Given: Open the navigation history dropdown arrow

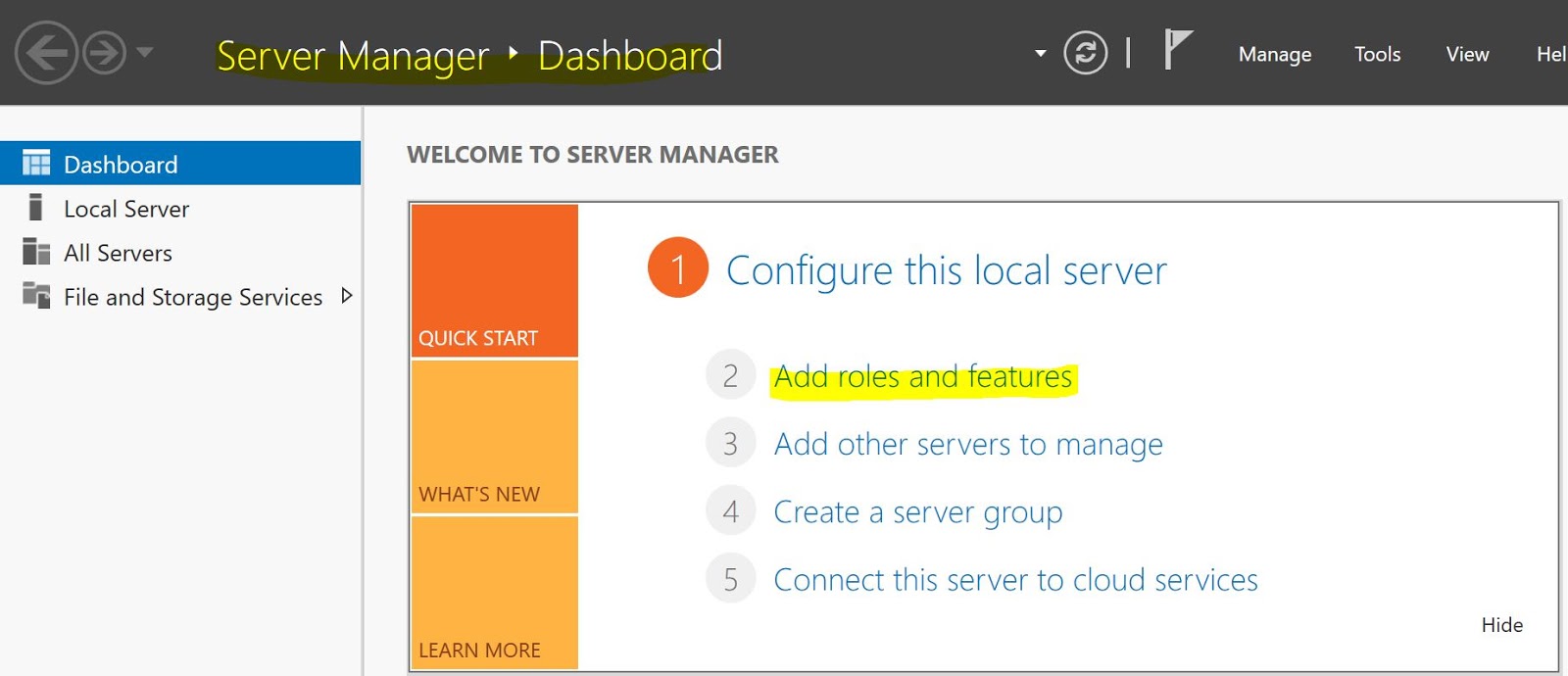Looking at the screenshot, I should [x=144, y=52].
